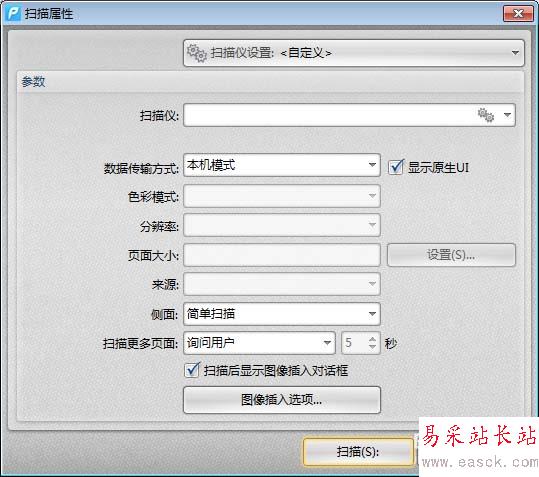The height and width of the screenshot is (477, 539).
Task: Open 数据传输方式 dropdown showing 本机模式
Action: [282, 165]
